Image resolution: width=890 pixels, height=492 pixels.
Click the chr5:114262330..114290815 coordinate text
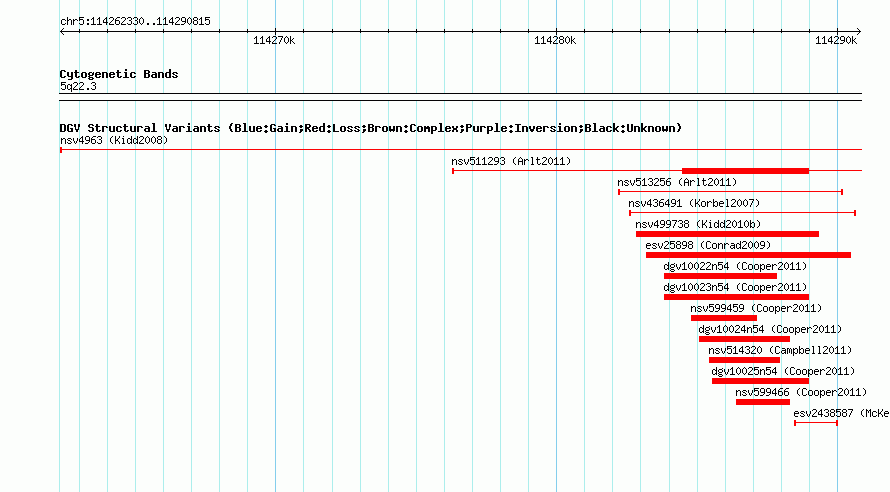pos(135,22)
